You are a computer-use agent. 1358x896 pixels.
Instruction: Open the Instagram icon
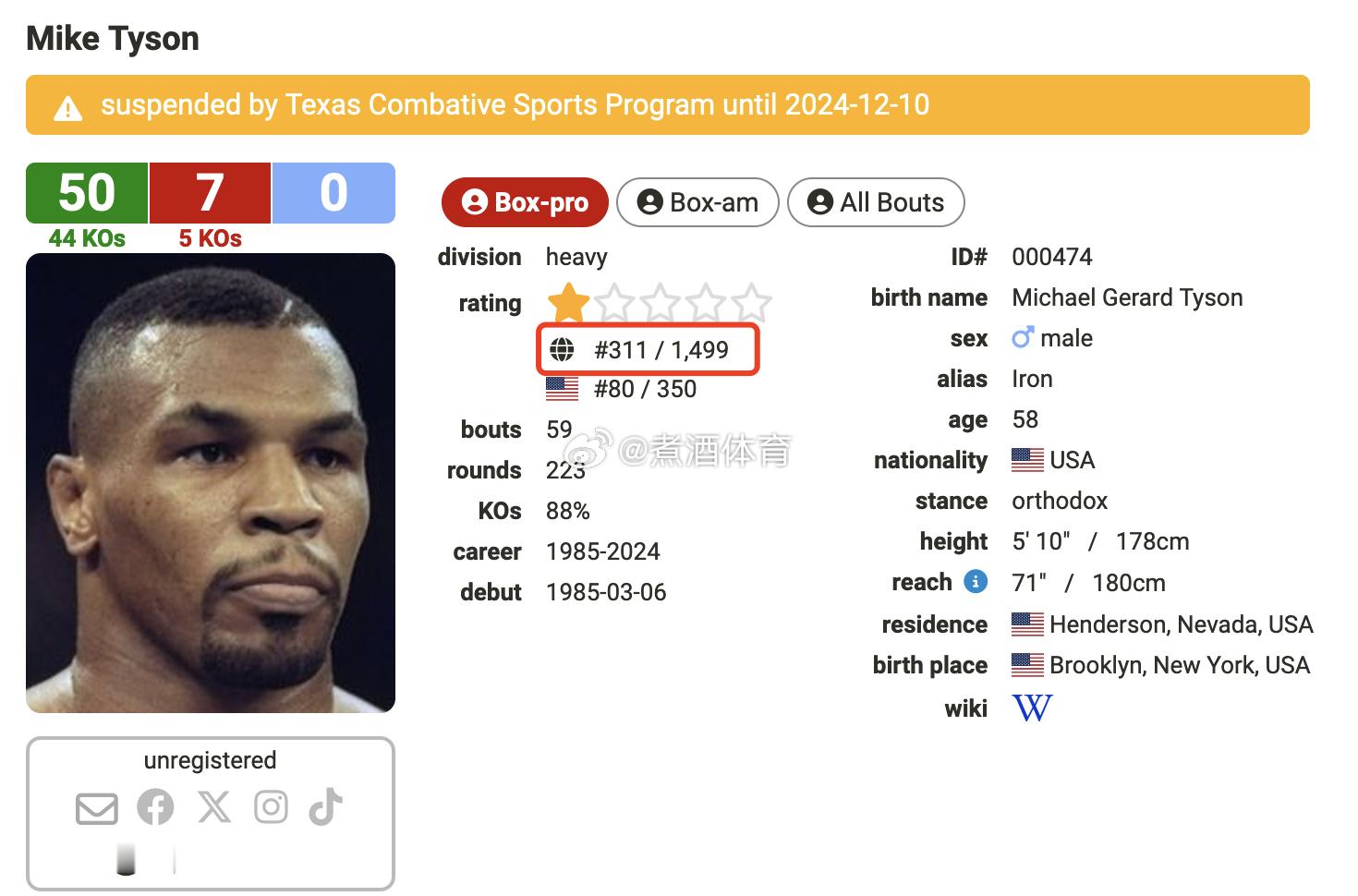(x=271, y=807)
